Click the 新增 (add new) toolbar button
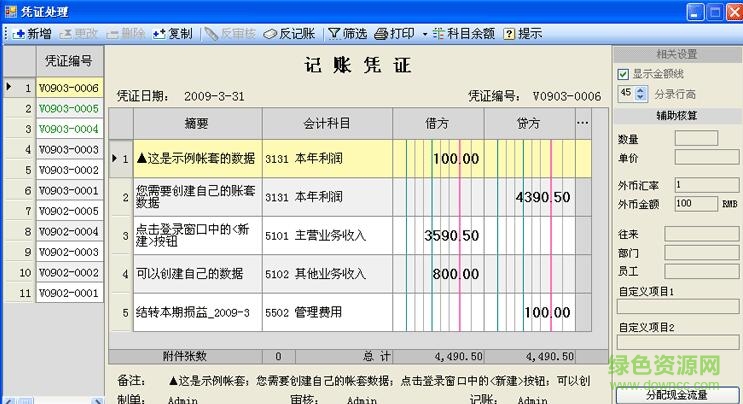Screen dimensions: 743x404 click(32, 34)
